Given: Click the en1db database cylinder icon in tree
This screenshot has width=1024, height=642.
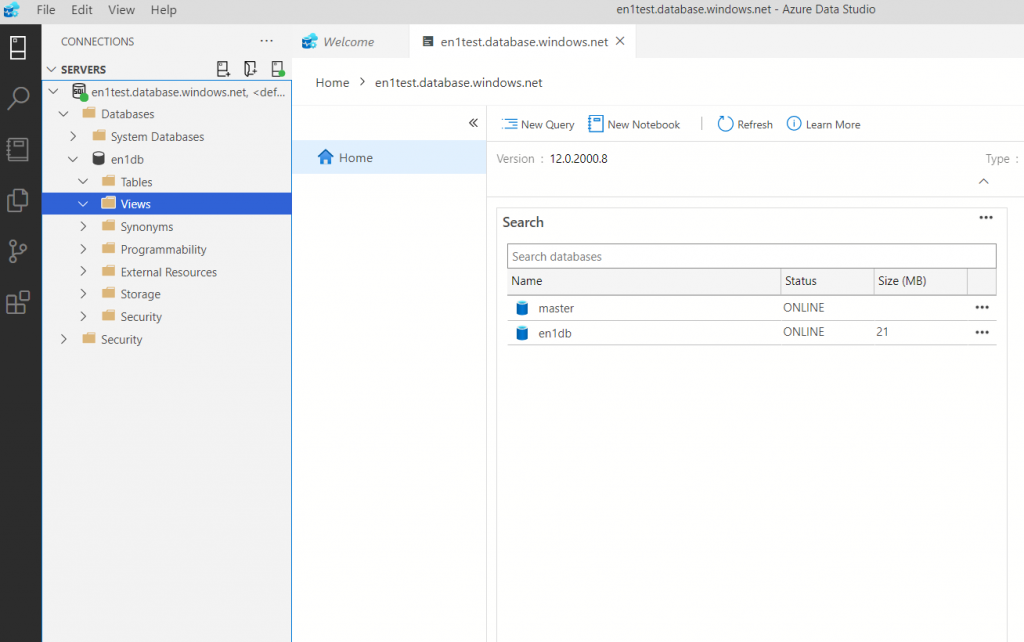Looking at the screenshot, I should pos(99,159).
